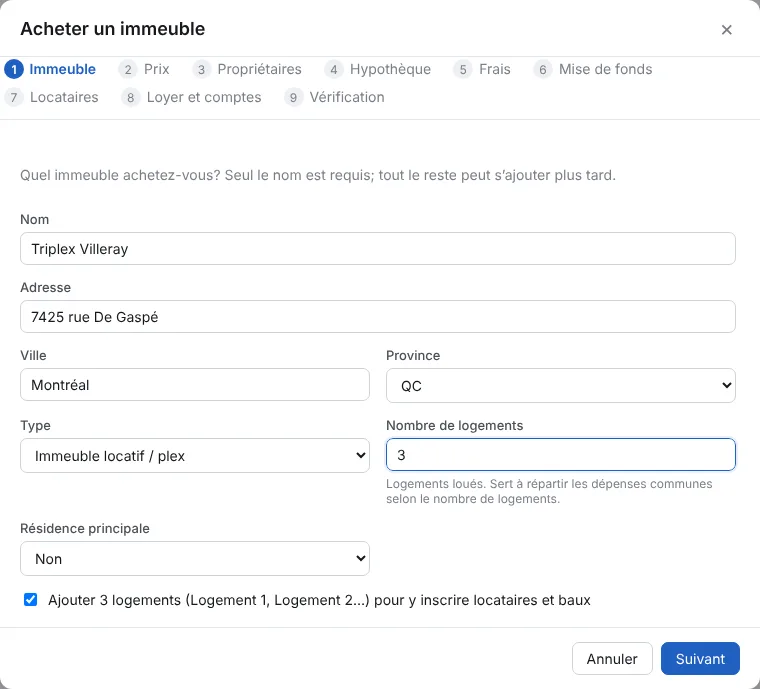Focus the Adresse input field
The height and width of the screenshot is (689, 760).
tap(378, 316)
